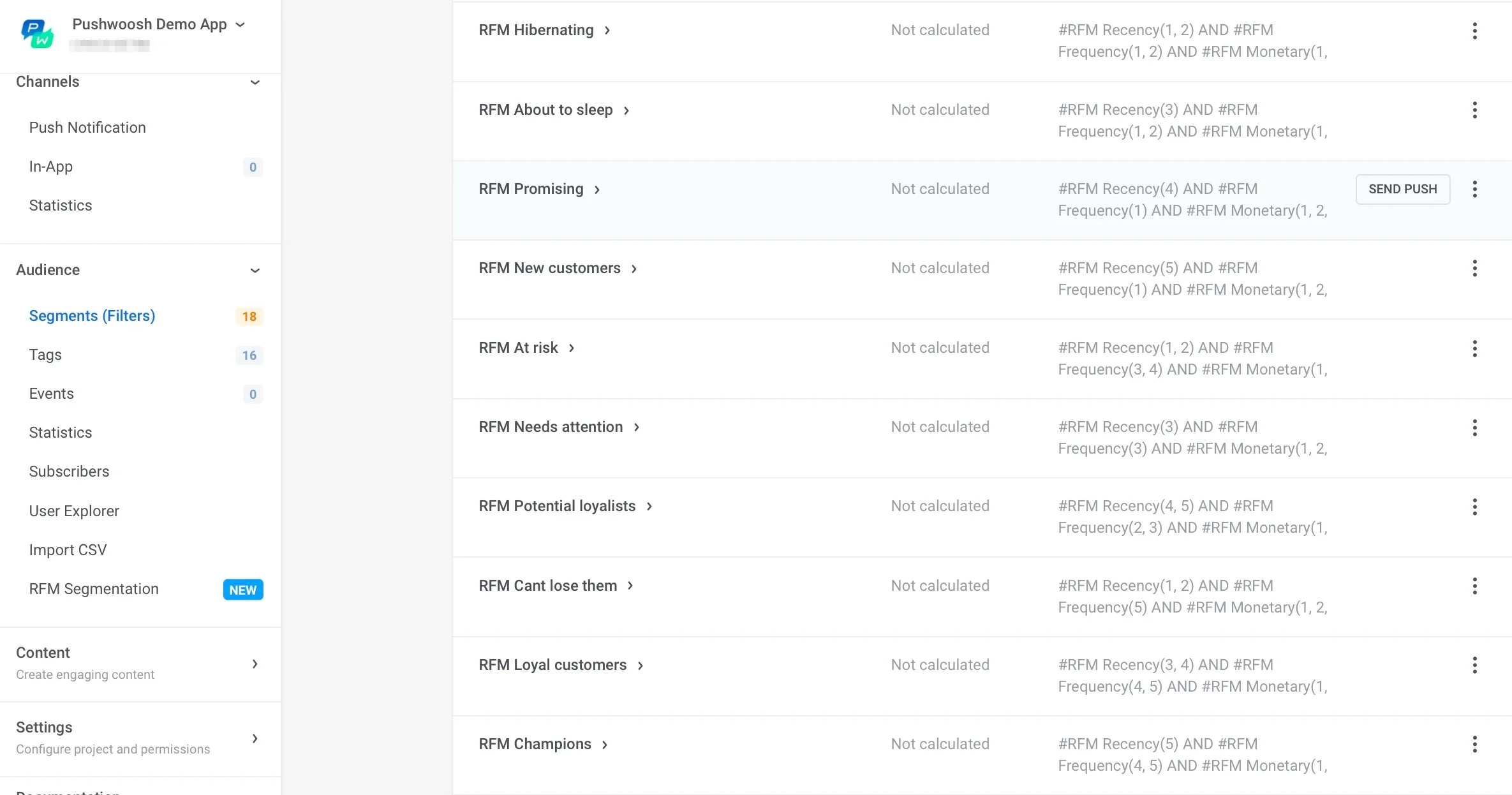Viewport: 1512px width, 795px height.
Task: Open the Tags page from sidebar
Action: (x=45, y=355)
